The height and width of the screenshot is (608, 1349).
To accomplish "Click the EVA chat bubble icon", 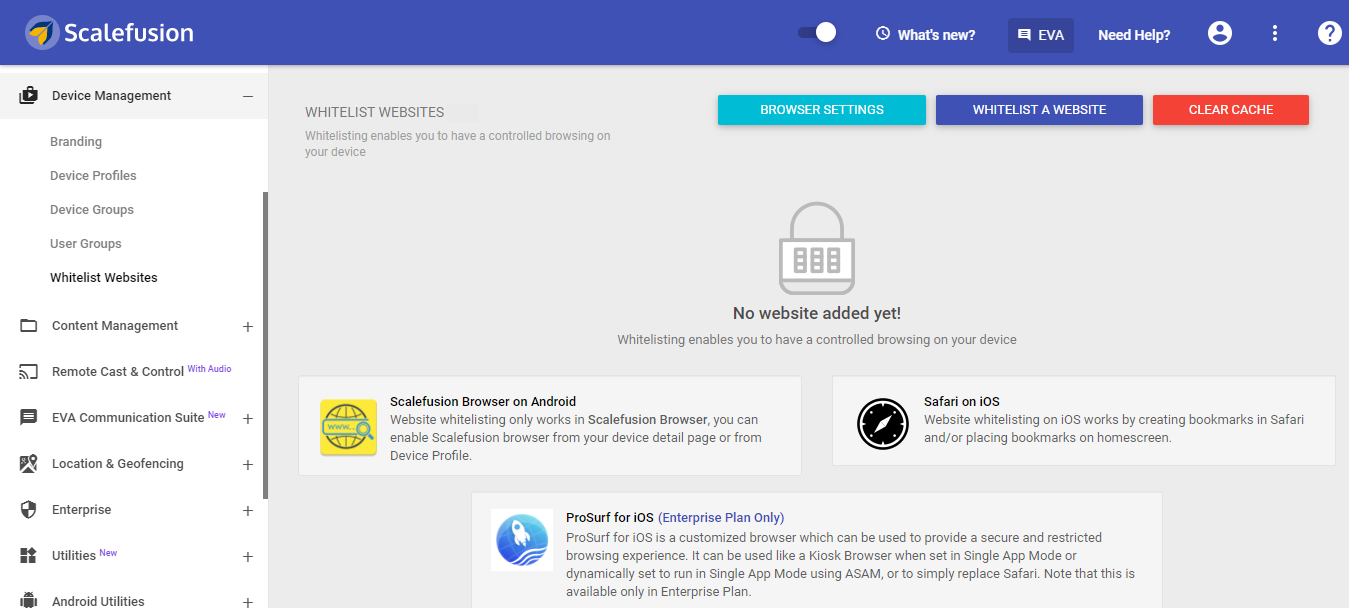I will 1024,35.
